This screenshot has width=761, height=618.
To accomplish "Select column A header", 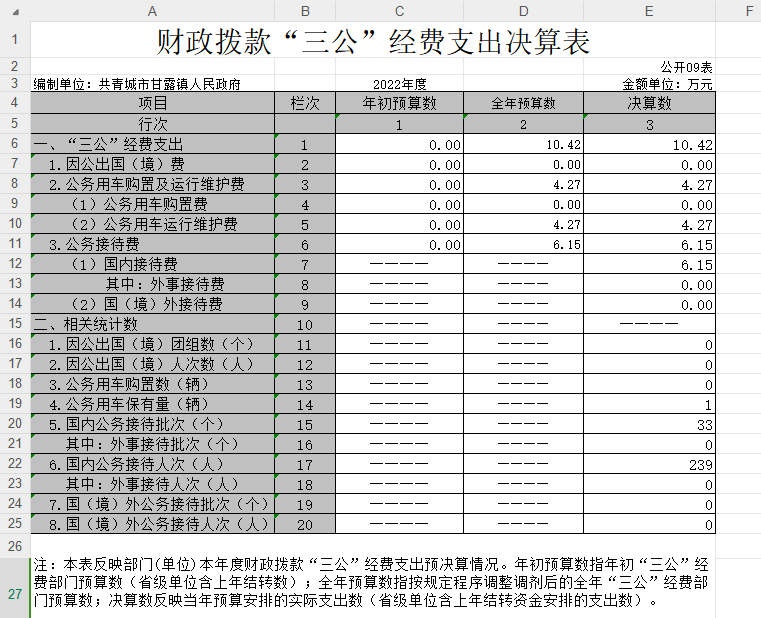I will [x=152, y=10].
